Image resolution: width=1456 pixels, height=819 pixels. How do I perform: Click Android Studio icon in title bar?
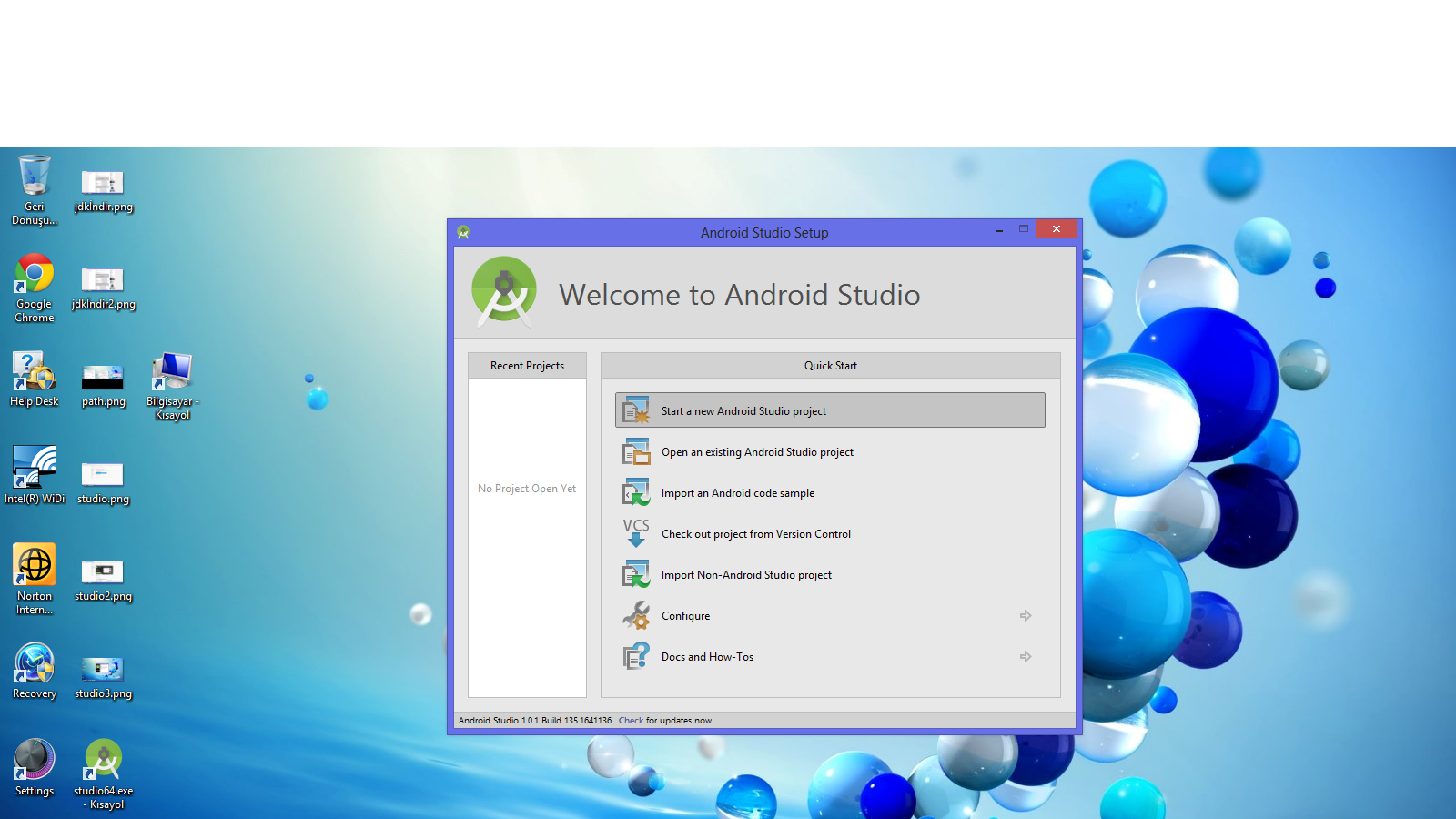463,232
